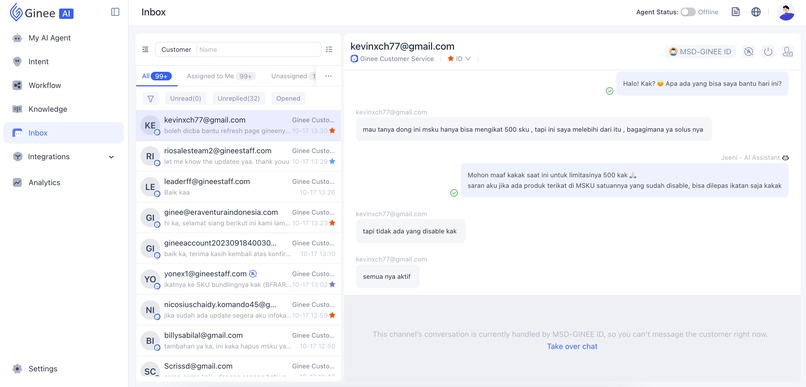Open billysabilal@gmail.com conversation
The height and width of the screenshot is (387, 806).
238,341
